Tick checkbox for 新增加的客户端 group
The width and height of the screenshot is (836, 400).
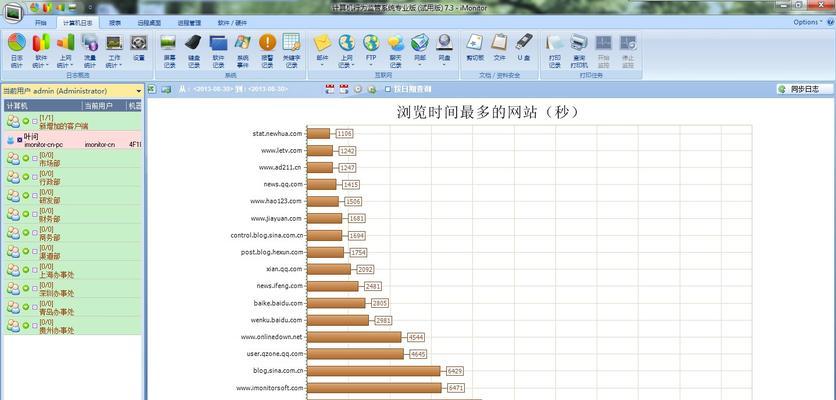(35, 122)
